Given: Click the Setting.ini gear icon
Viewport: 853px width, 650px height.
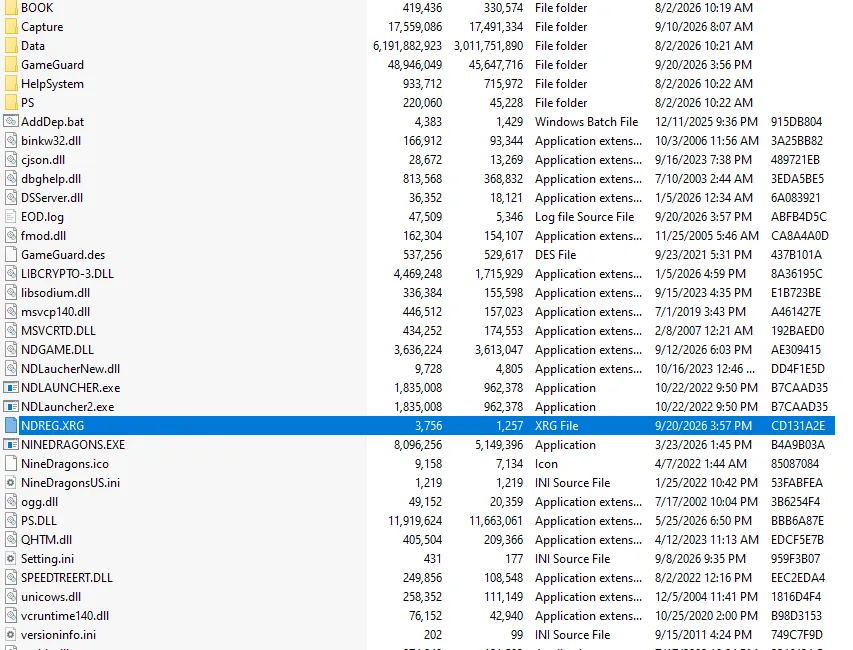Looking at the screenshot, I should 10,559.
